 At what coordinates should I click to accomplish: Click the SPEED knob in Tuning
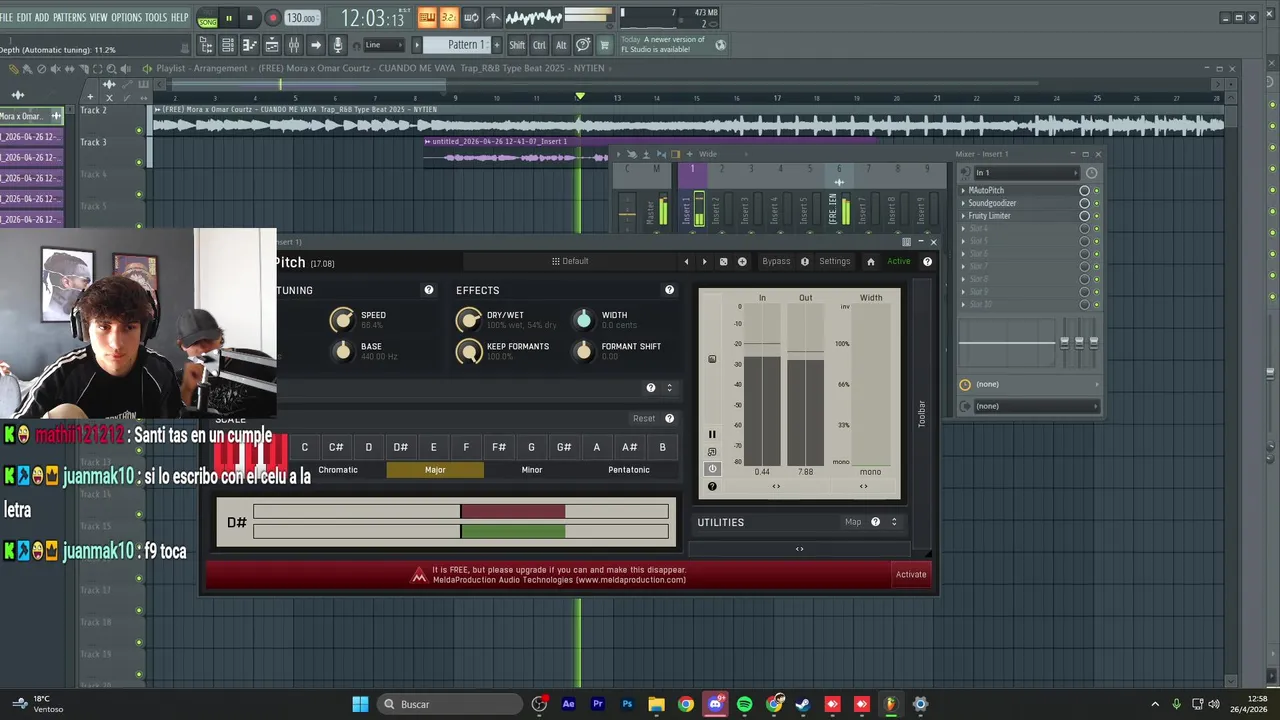(x=342, y=320)
